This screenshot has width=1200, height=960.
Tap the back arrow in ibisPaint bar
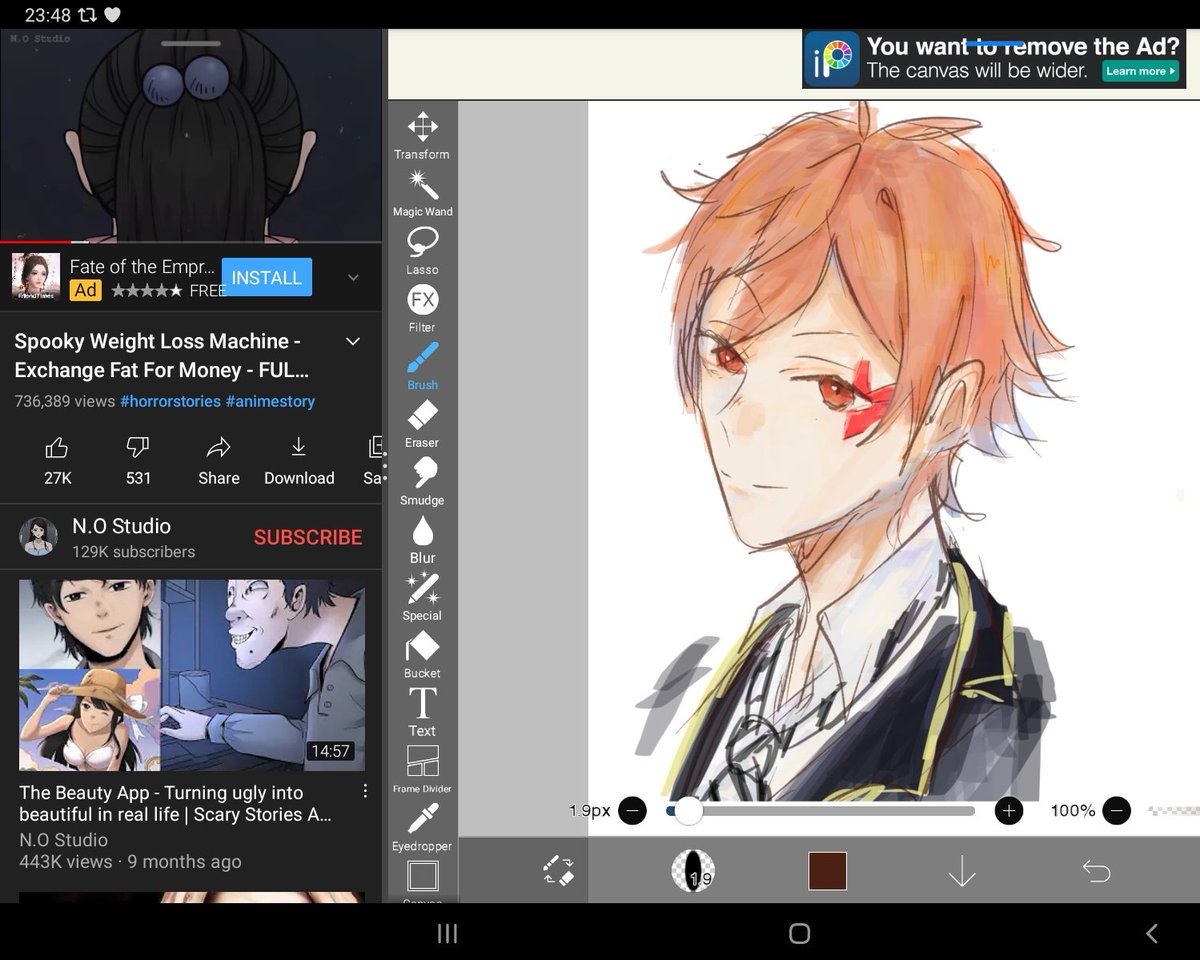[x=1096, y=871]
